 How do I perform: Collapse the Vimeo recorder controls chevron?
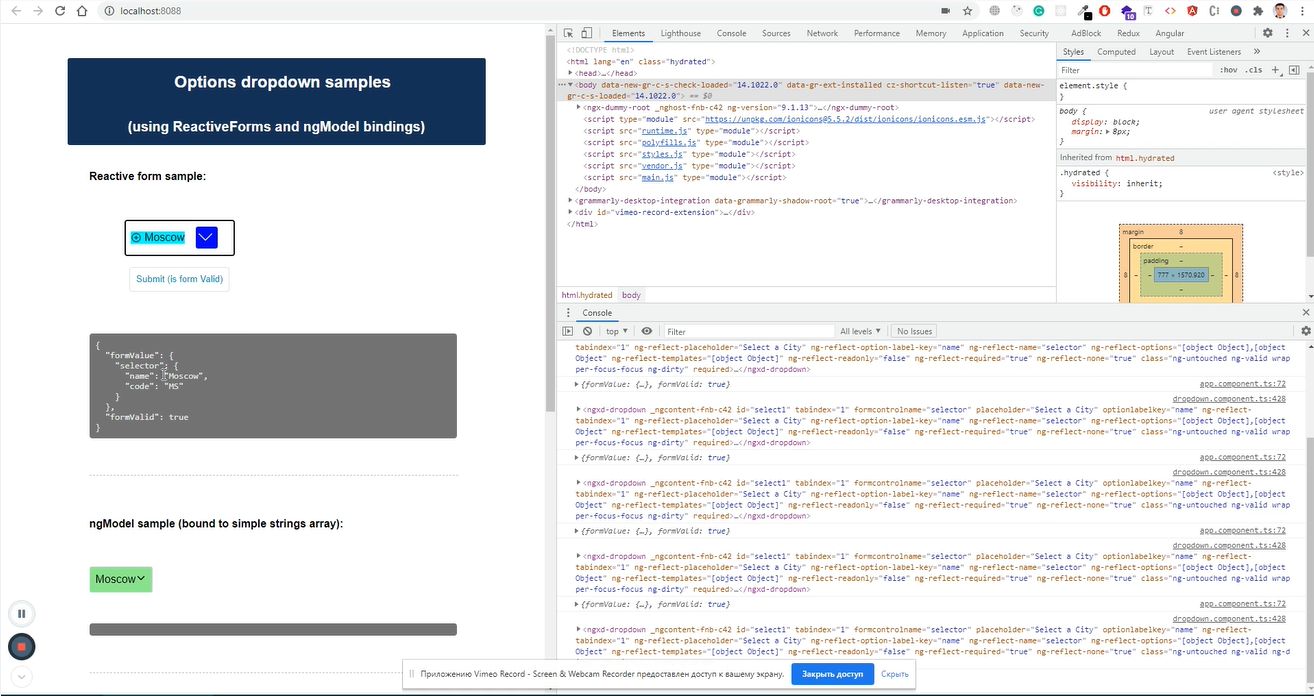tap(21, 677)
